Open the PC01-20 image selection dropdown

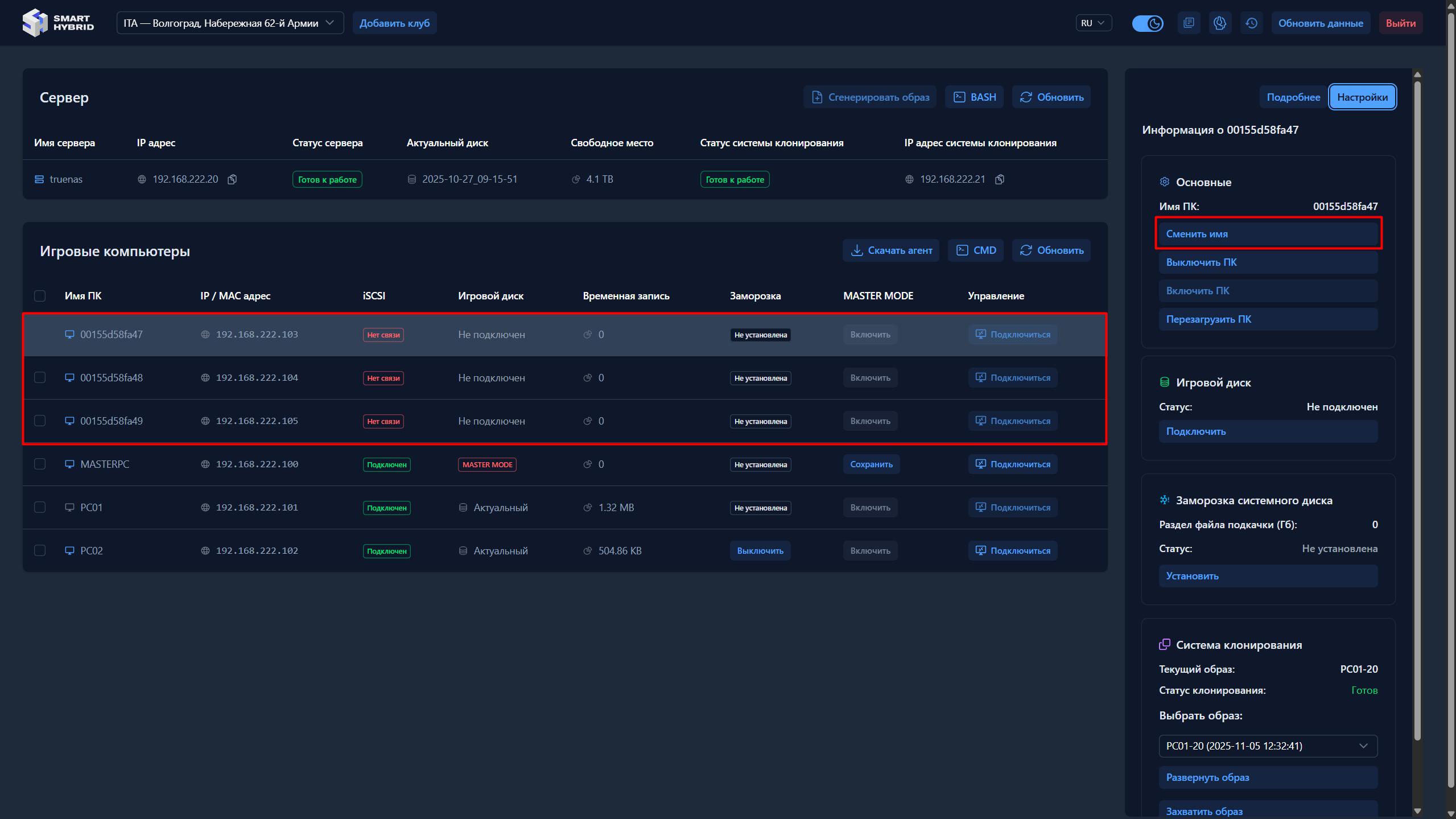coord(1268,746)
